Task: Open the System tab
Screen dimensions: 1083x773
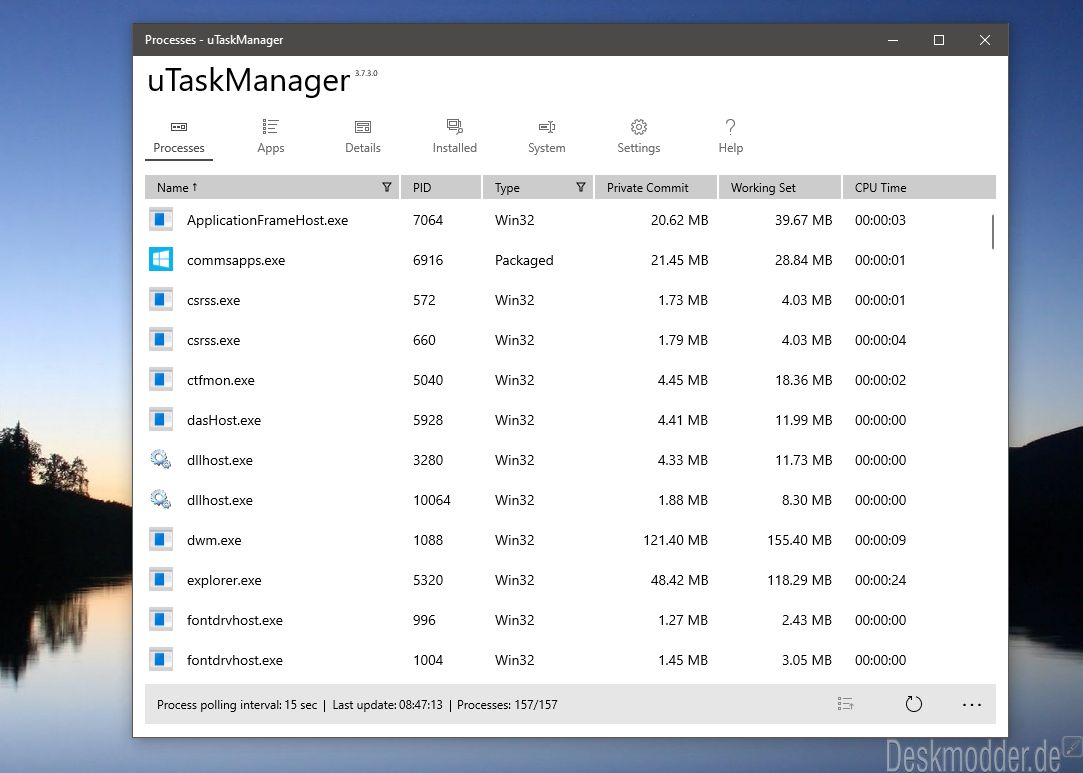Action: click(546, 137)
